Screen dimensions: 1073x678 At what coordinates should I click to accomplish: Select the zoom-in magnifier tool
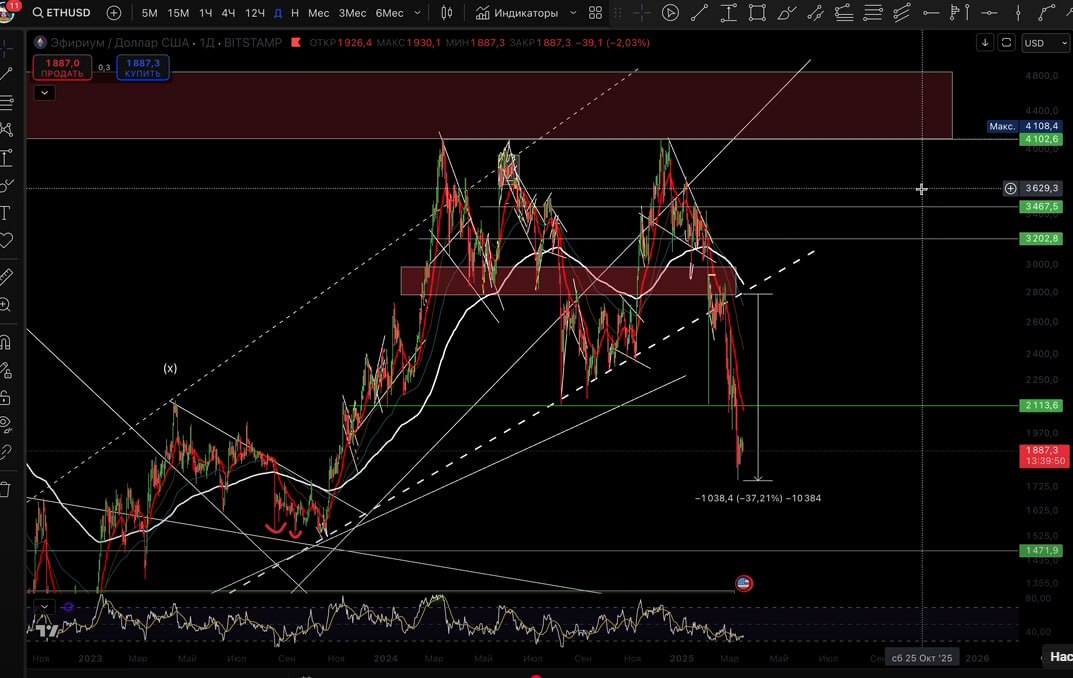click(6, 304)
